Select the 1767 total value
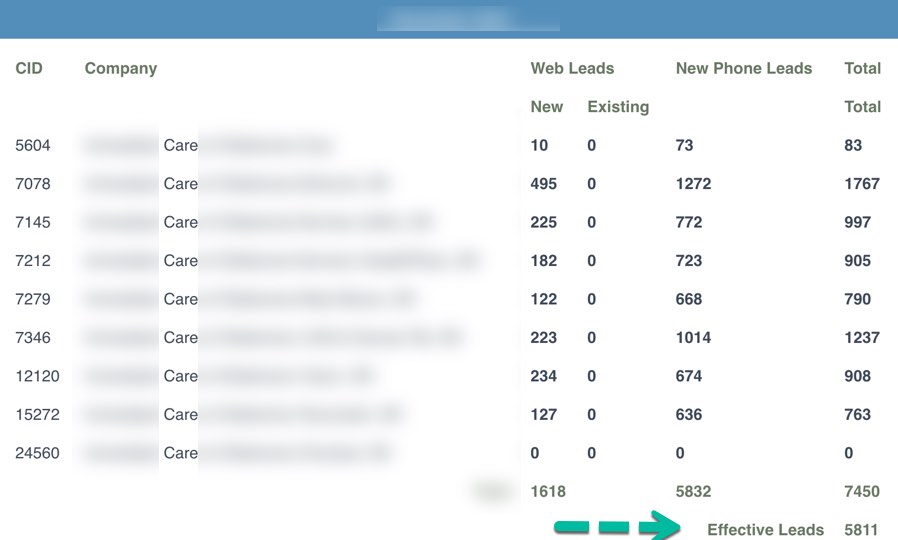Viewport: 898px width, 540px height. tap(862, 184)
